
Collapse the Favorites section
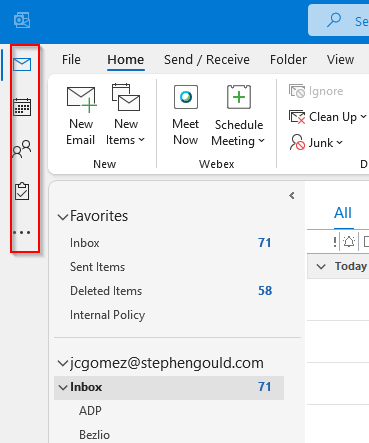point(63,217)
